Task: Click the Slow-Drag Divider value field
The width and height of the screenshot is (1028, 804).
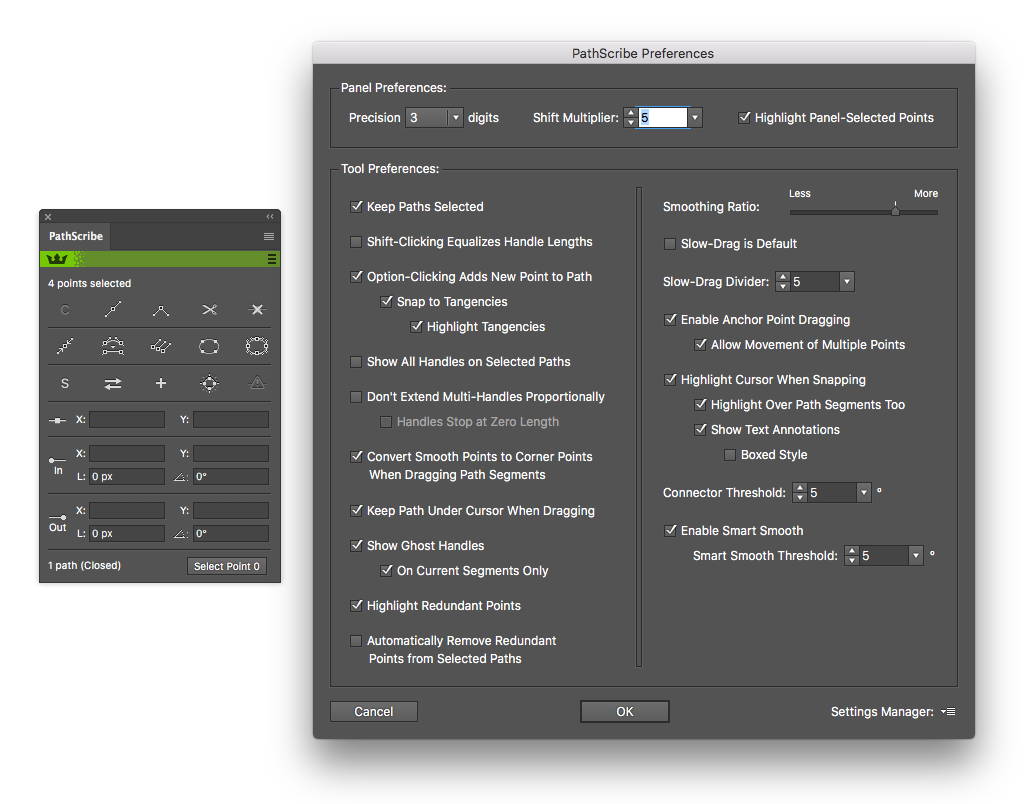Action: pos(815,281)
